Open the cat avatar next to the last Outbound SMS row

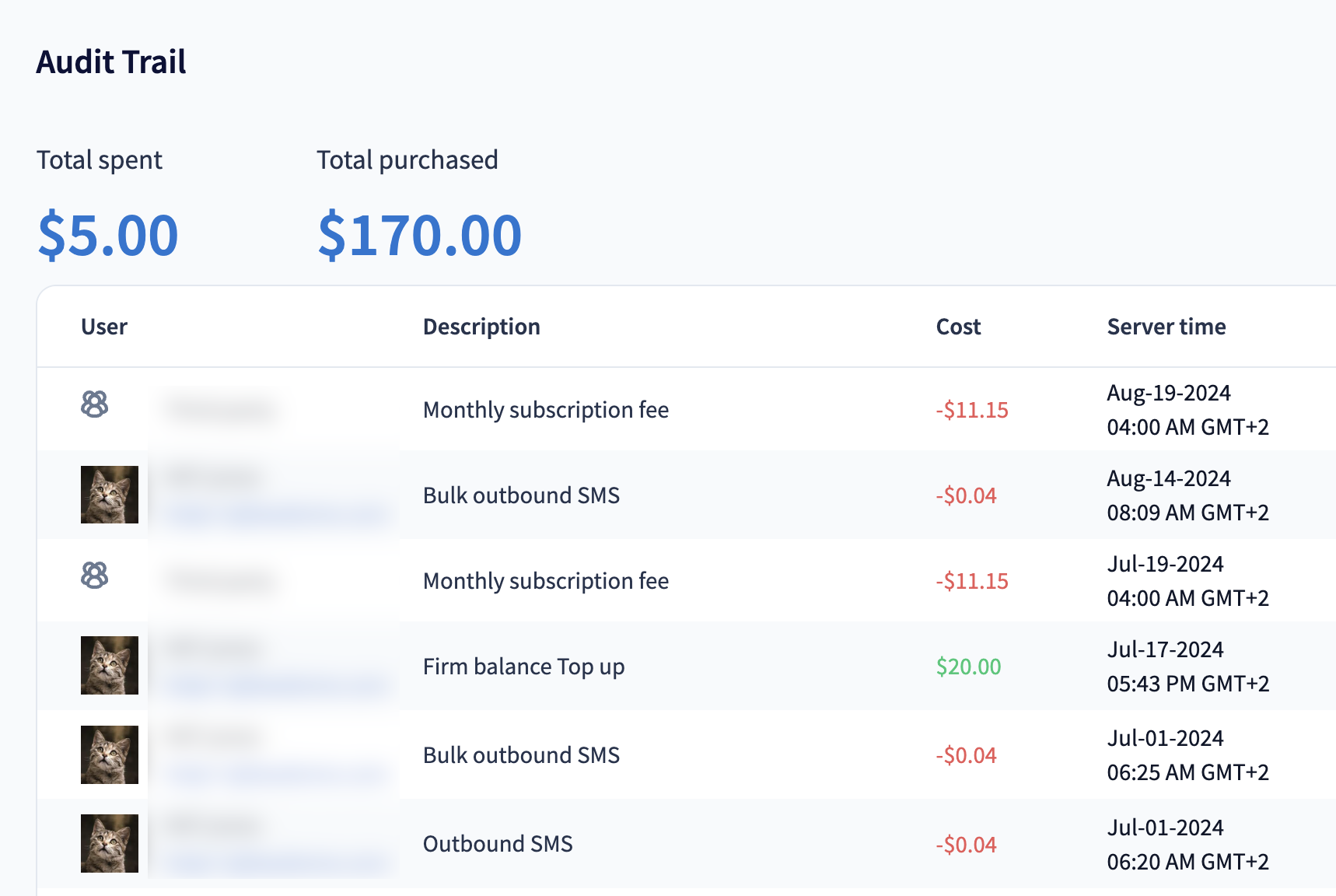click(110, 843)
